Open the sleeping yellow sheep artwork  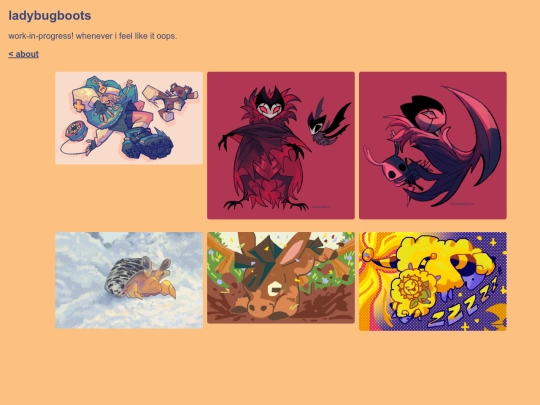[x=433, y=281]
